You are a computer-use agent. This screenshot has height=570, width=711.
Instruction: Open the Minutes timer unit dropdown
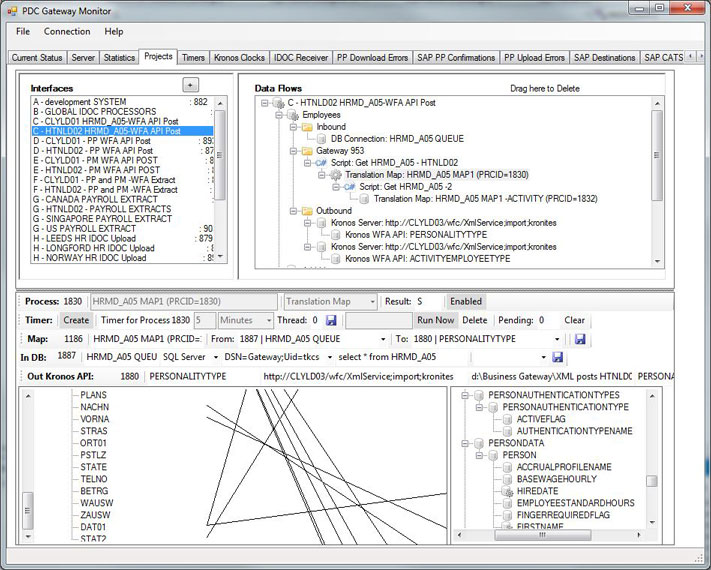point(267,321)
